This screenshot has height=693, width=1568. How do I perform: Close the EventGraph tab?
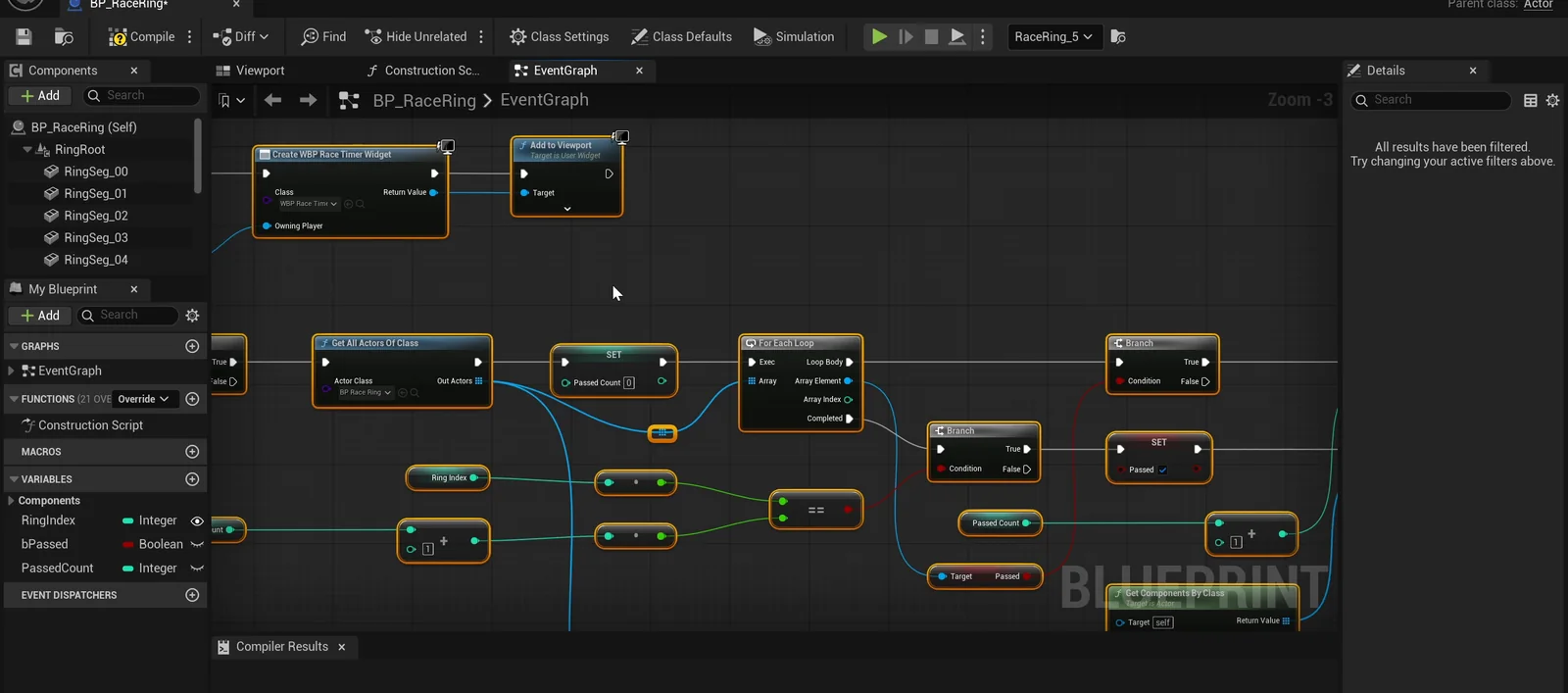[640, 71]
